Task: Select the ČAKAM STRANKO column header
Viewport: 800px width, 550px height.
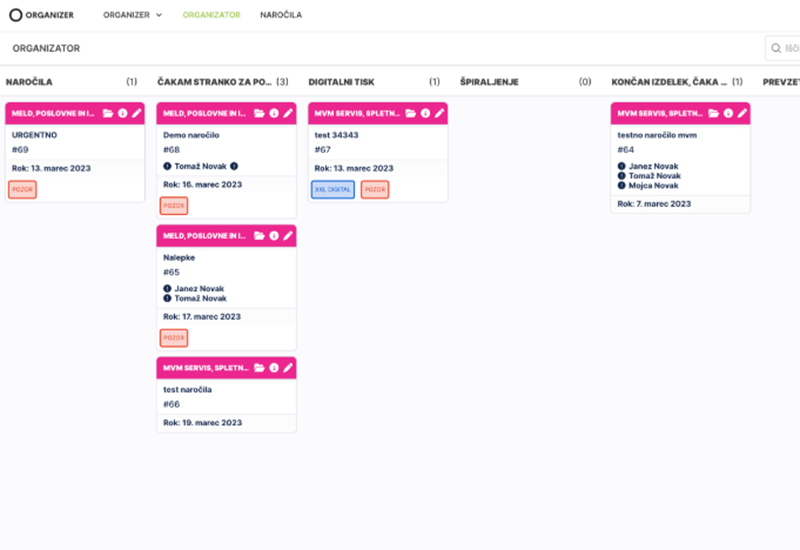Action: tap(215, 81)
